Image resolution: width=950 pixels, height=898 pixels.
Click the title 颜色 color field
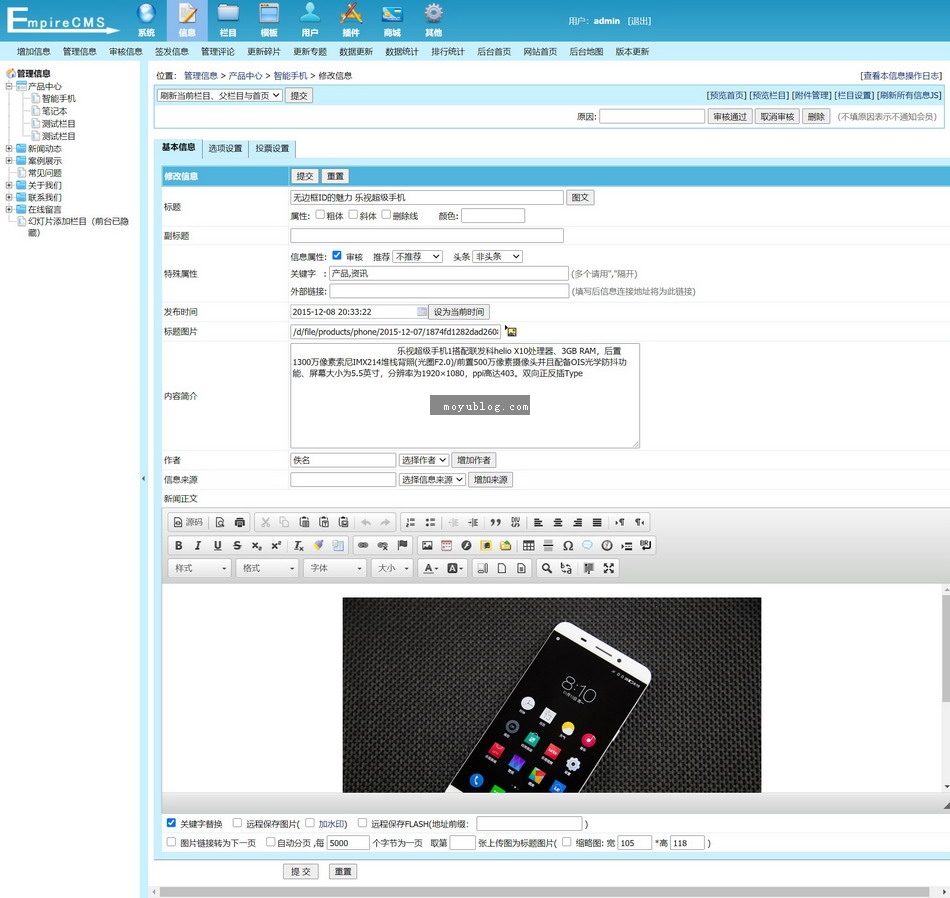point(493,215)
